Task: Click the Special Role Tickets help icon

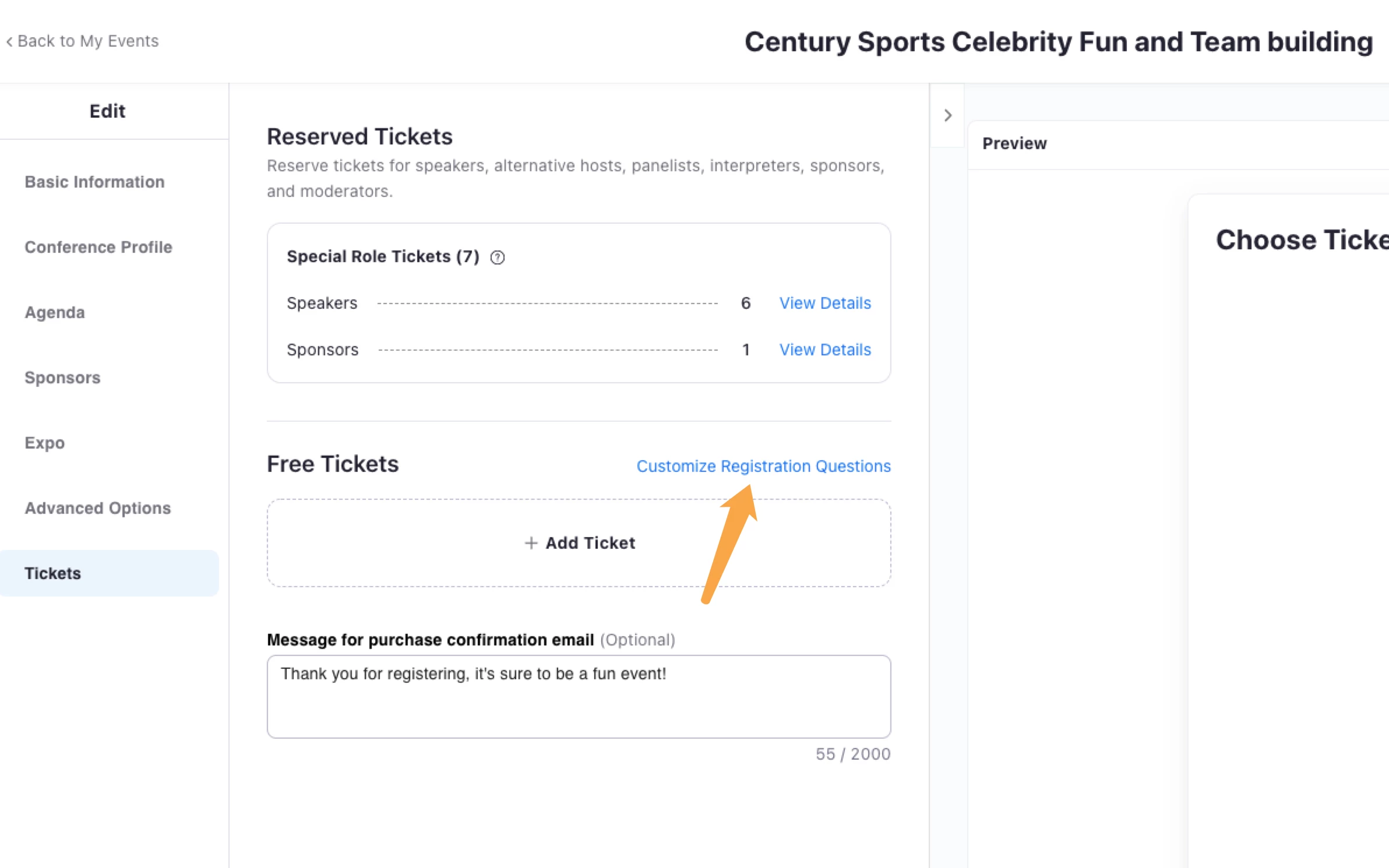Action: [x=497, y=257]
